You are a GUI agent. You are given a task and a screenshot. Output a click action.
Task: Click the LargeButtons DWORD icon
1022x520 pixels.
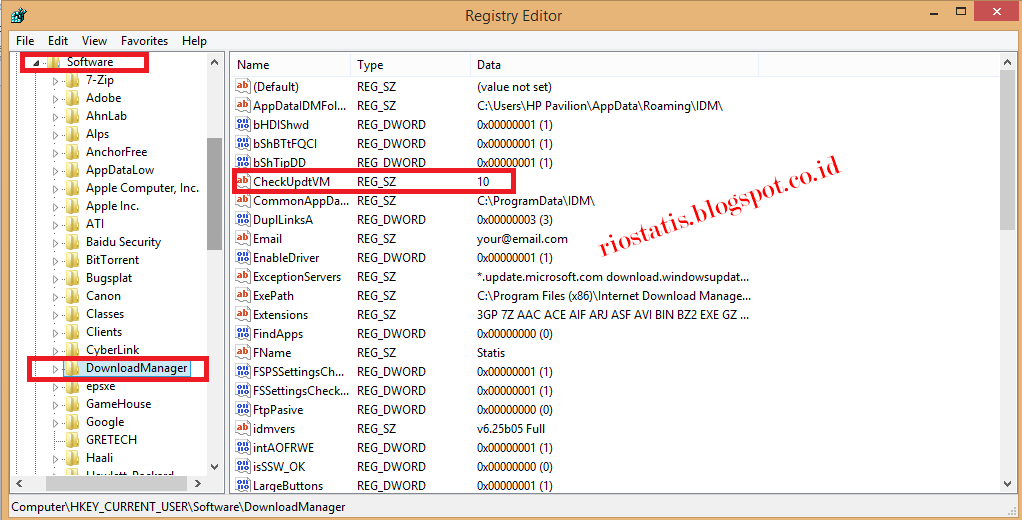[242, 485]
